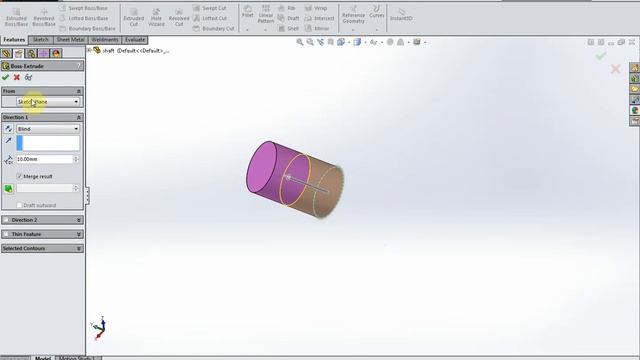Image resolution: width=640 pixels, height=360 pixels.
Task: Open the DisplayManager tab icon
Action: click(56, 53)
